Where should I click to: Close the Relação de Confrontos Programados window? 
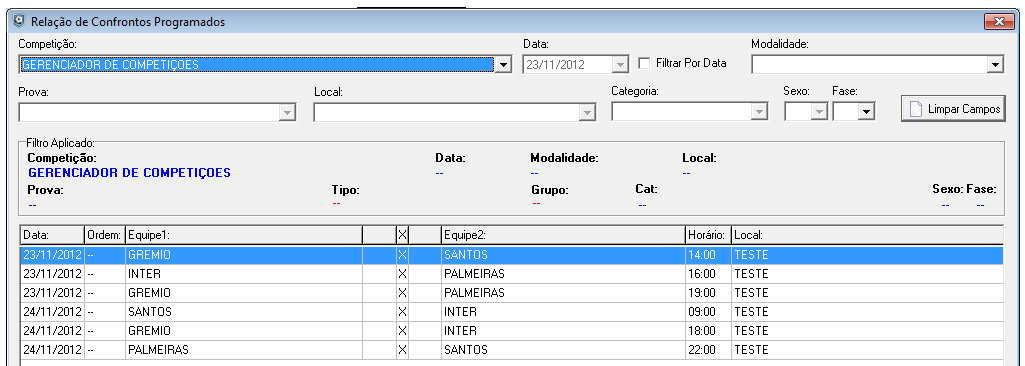tap(999, 22)
